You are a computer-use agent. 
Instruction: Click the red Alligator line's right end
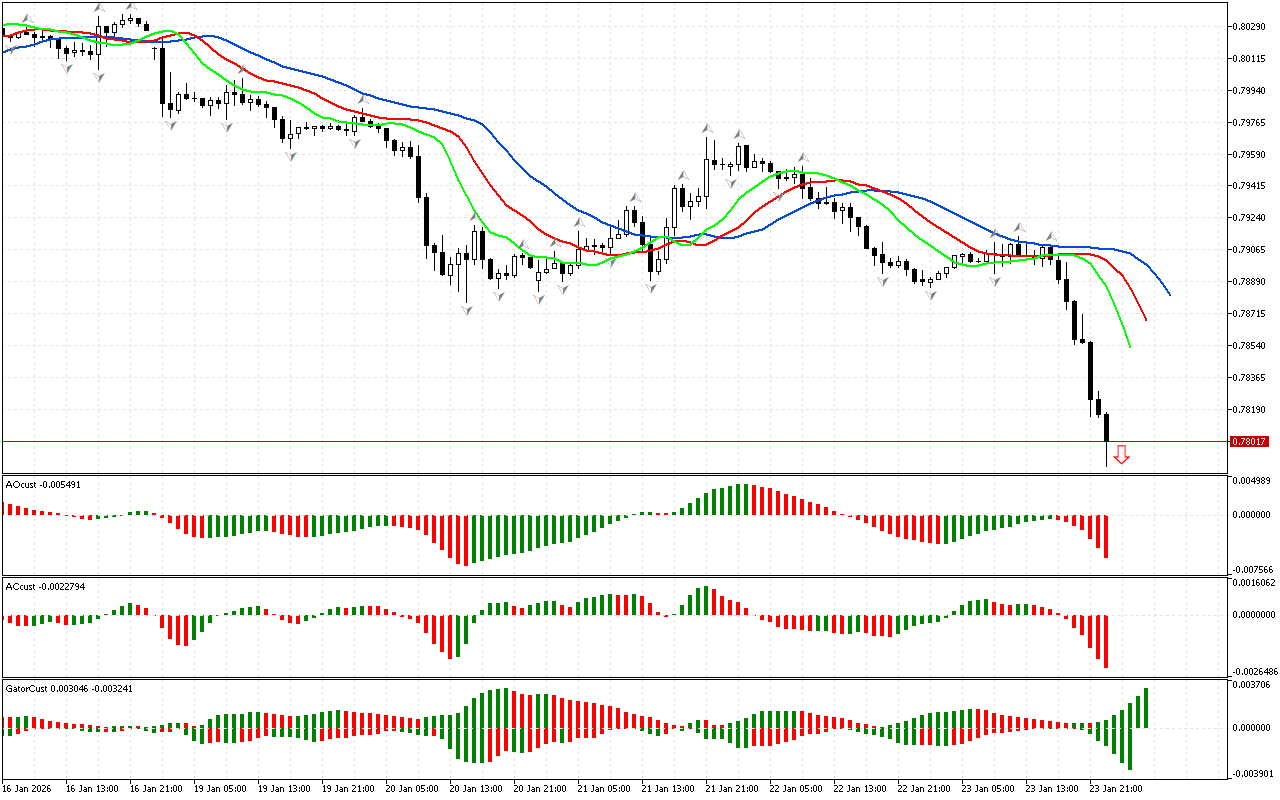click(x=1146, y=319)
